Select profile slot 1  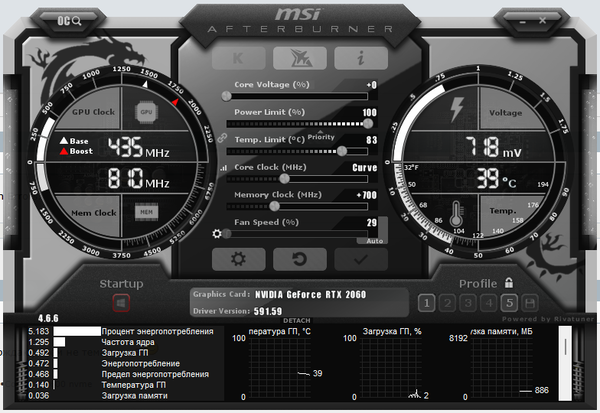[426, 304]
